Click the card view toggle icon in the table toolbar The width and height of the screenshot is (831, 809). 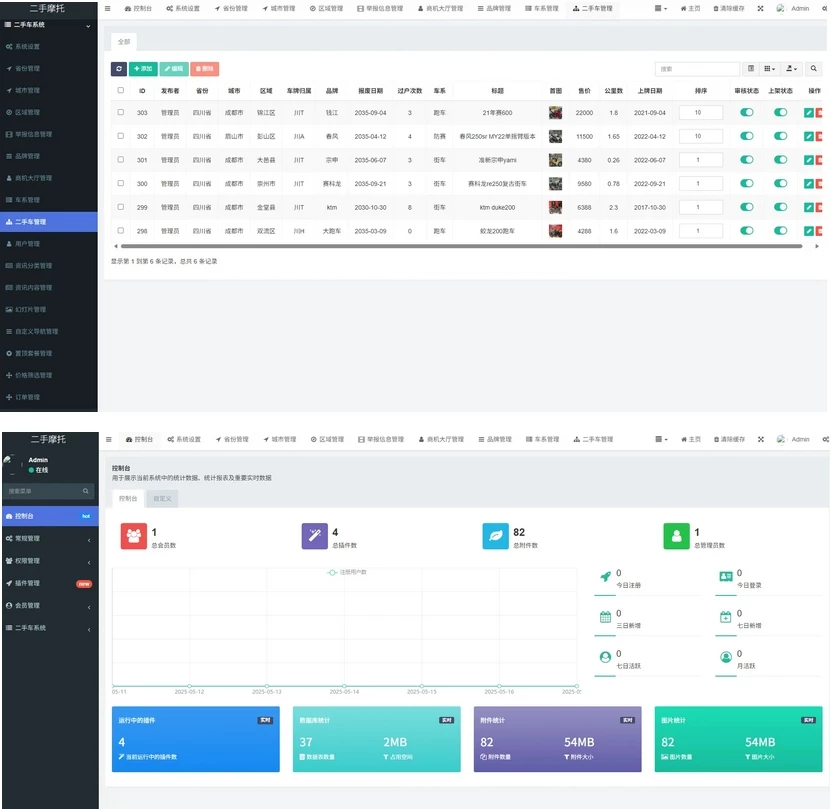tap(751, 69)
